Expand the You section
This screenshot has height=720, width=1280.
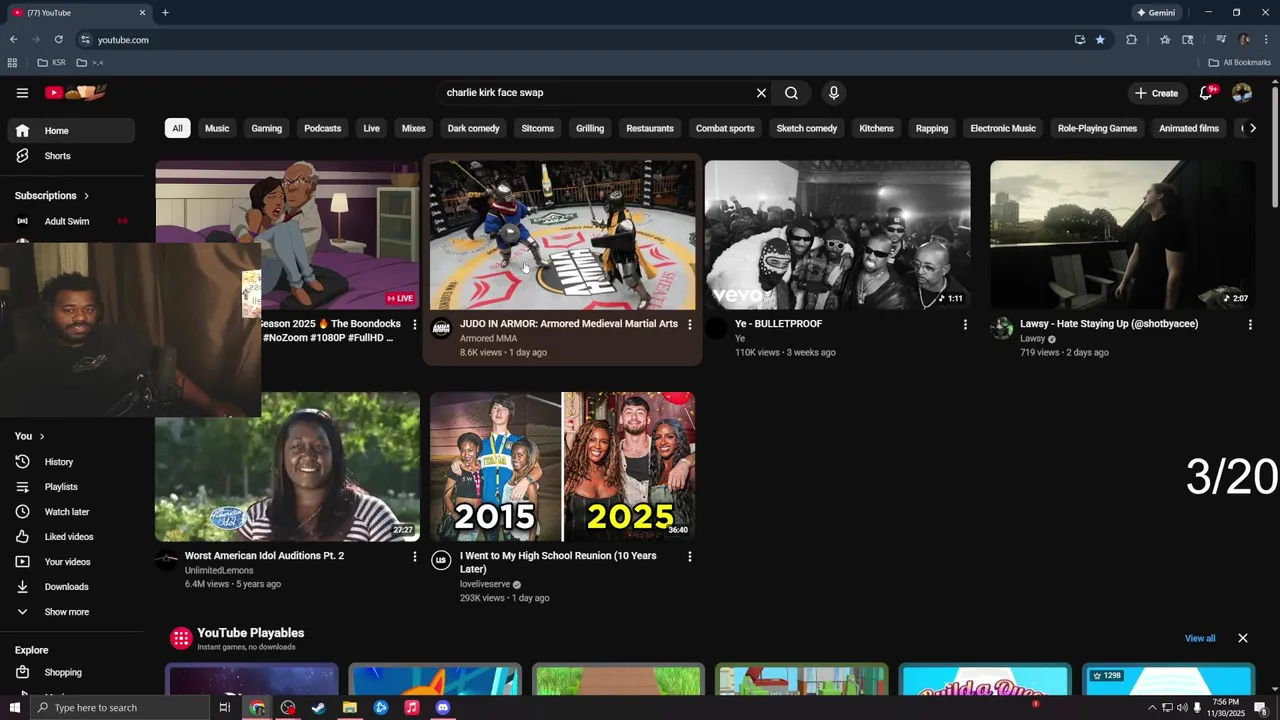(x=30, y=436)
